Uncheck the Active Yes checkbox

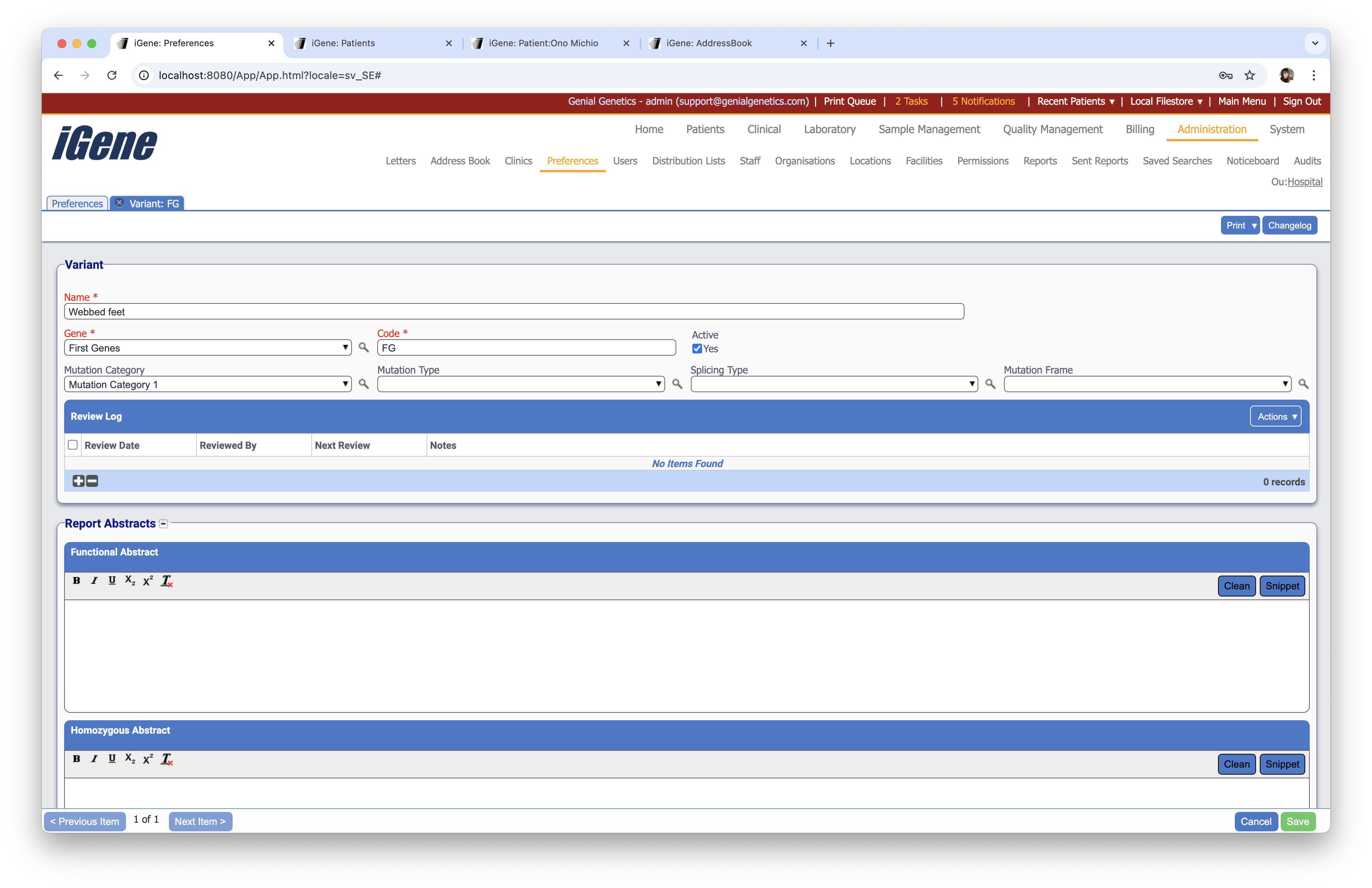coord(697,349)
